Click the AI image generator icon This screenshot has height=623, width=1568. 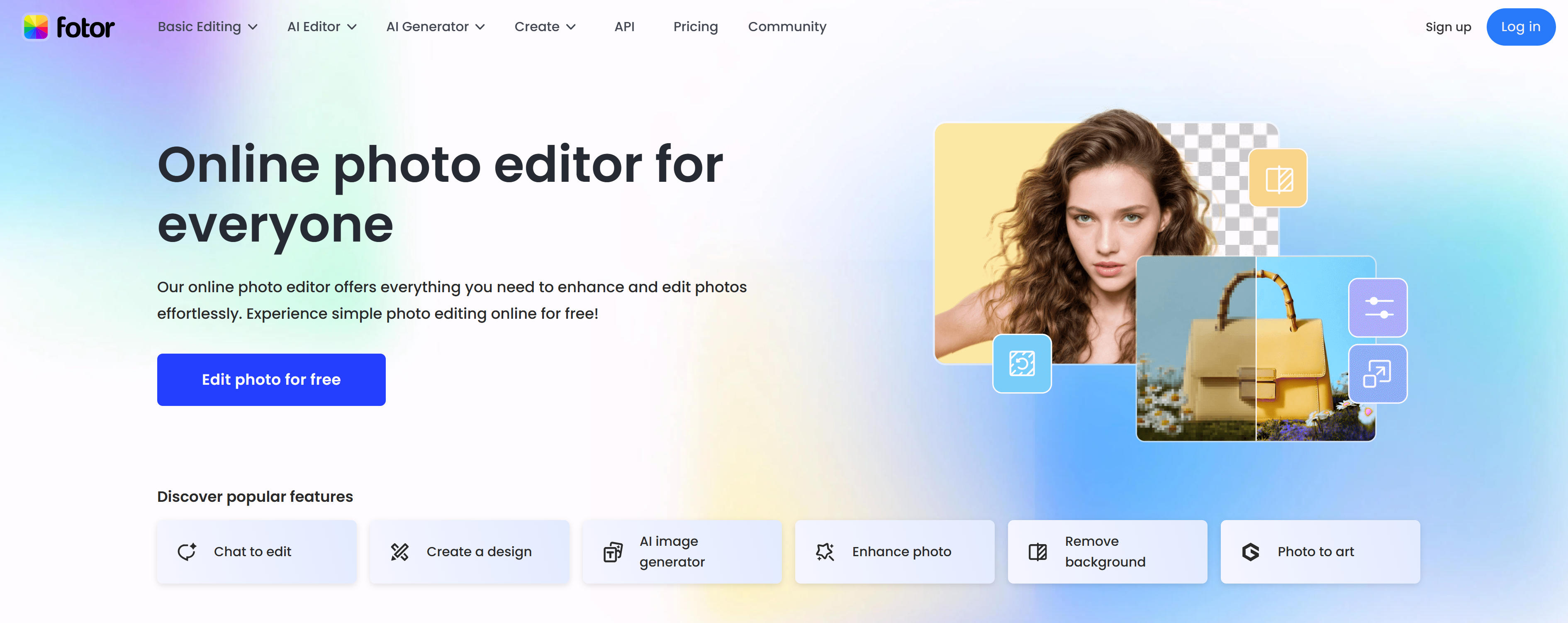(612, 552)
